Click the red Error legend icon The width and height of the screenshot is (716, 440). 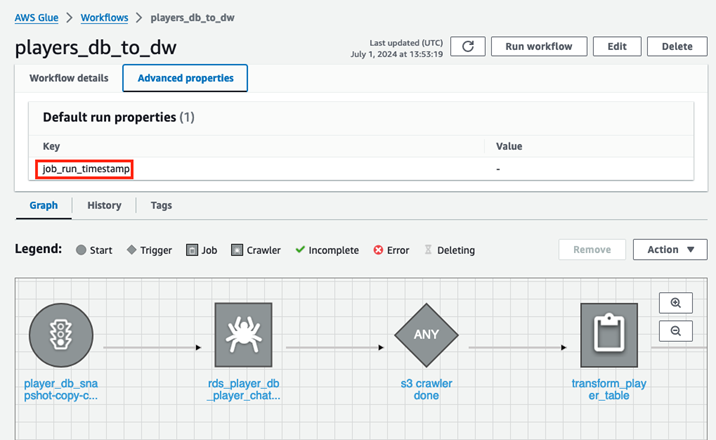point(378,250)
